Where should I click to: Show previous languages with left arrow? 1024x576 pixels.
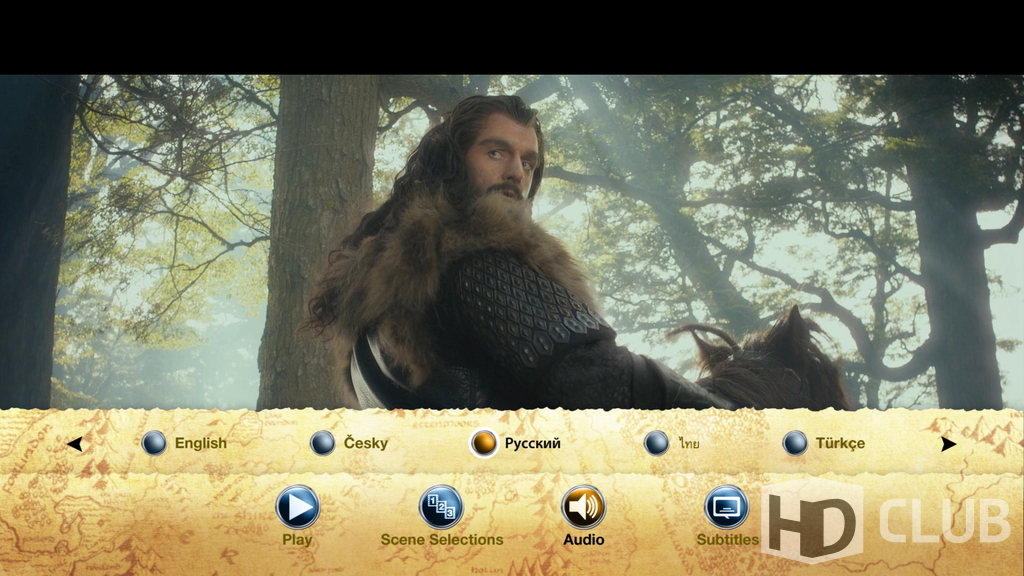pyautogui.click(x=74, y=444)
